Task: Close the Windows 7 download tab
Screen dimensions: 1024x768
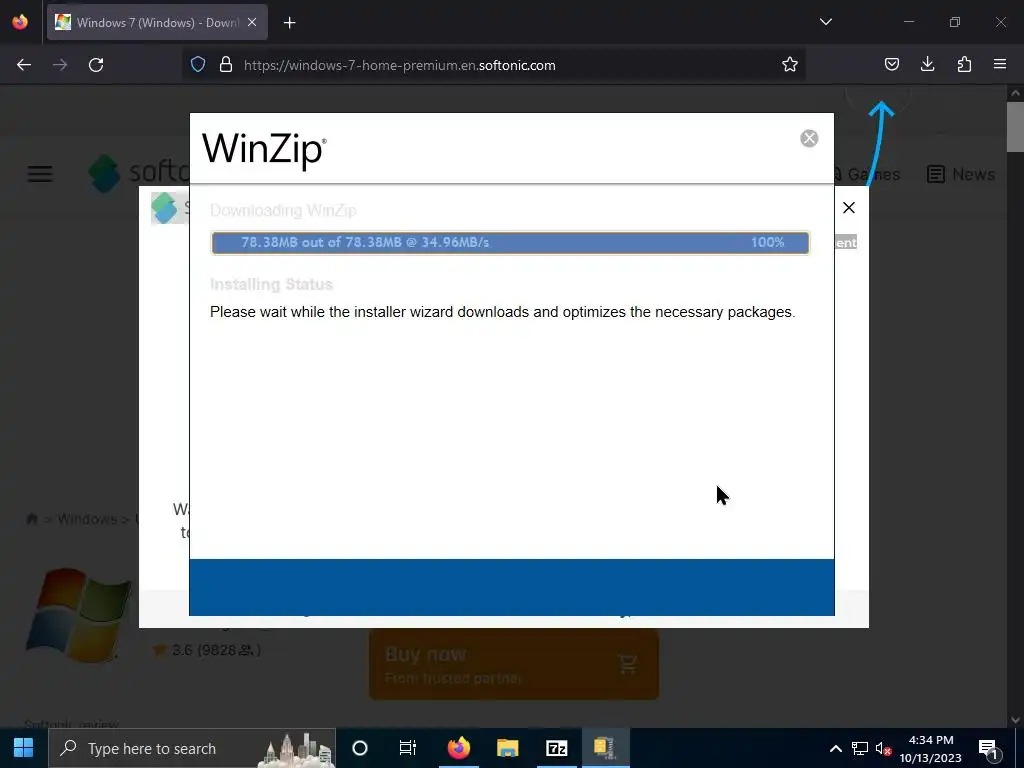Action: pyautogui.click(x=252, y=22)
